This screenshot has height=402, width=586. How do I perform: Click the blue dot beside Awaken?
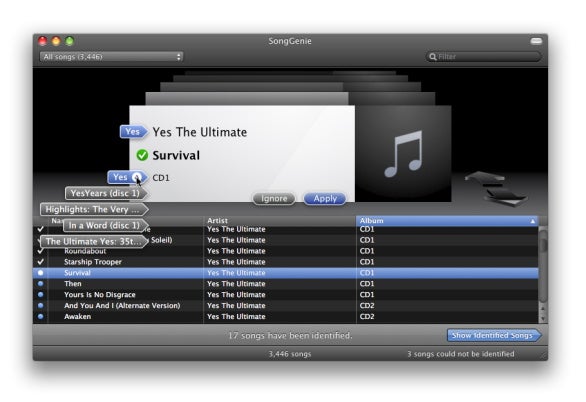click(x=40, y=316)
